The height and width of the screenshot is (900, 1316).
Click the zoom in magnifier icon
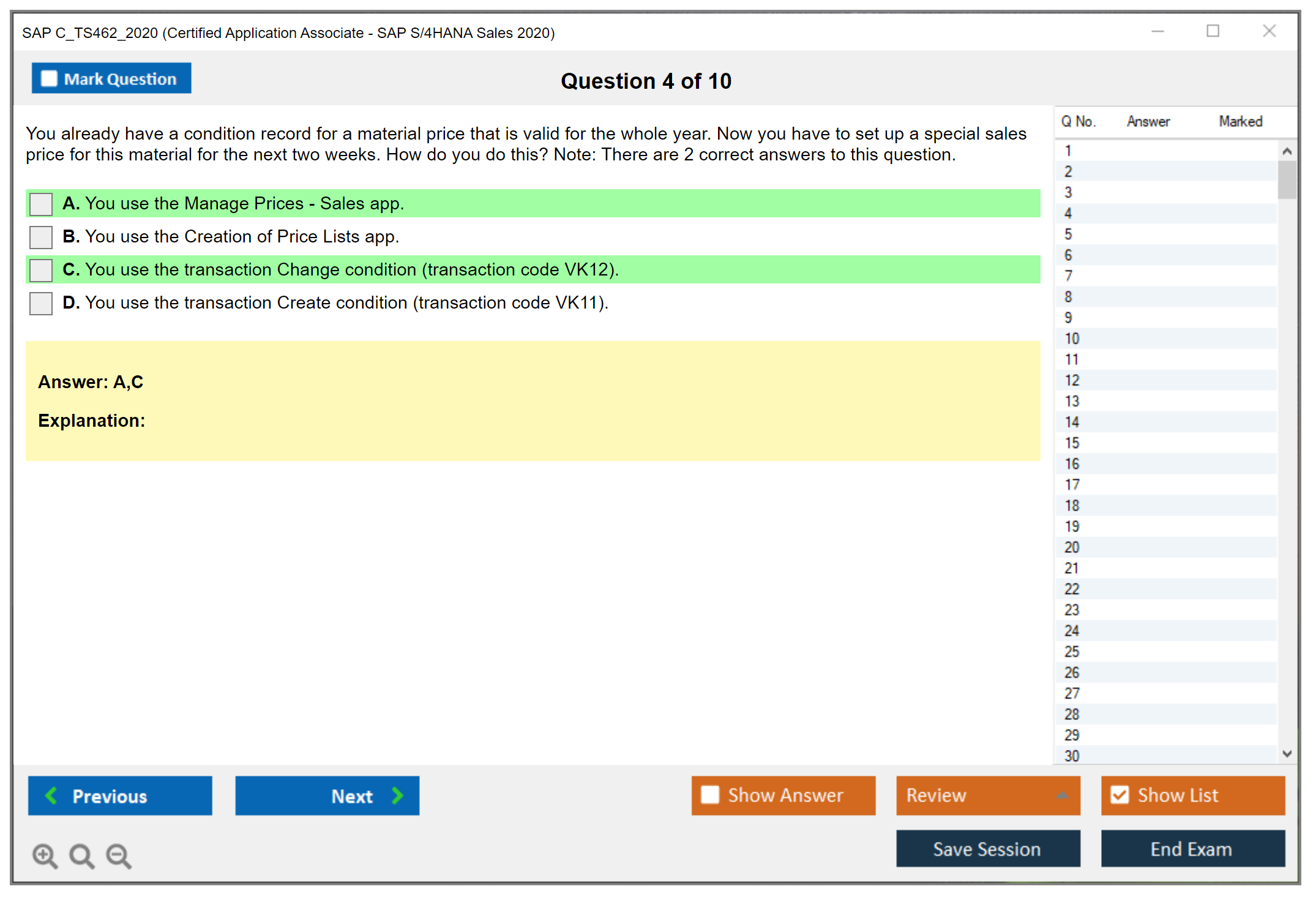point(45,855)
